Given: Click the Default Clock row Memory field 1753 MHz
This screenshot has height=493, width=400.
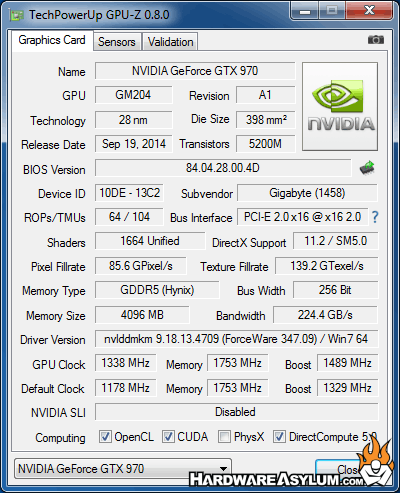Looking at the screenshot, I should pyautogui.click(x=238, y=388).
